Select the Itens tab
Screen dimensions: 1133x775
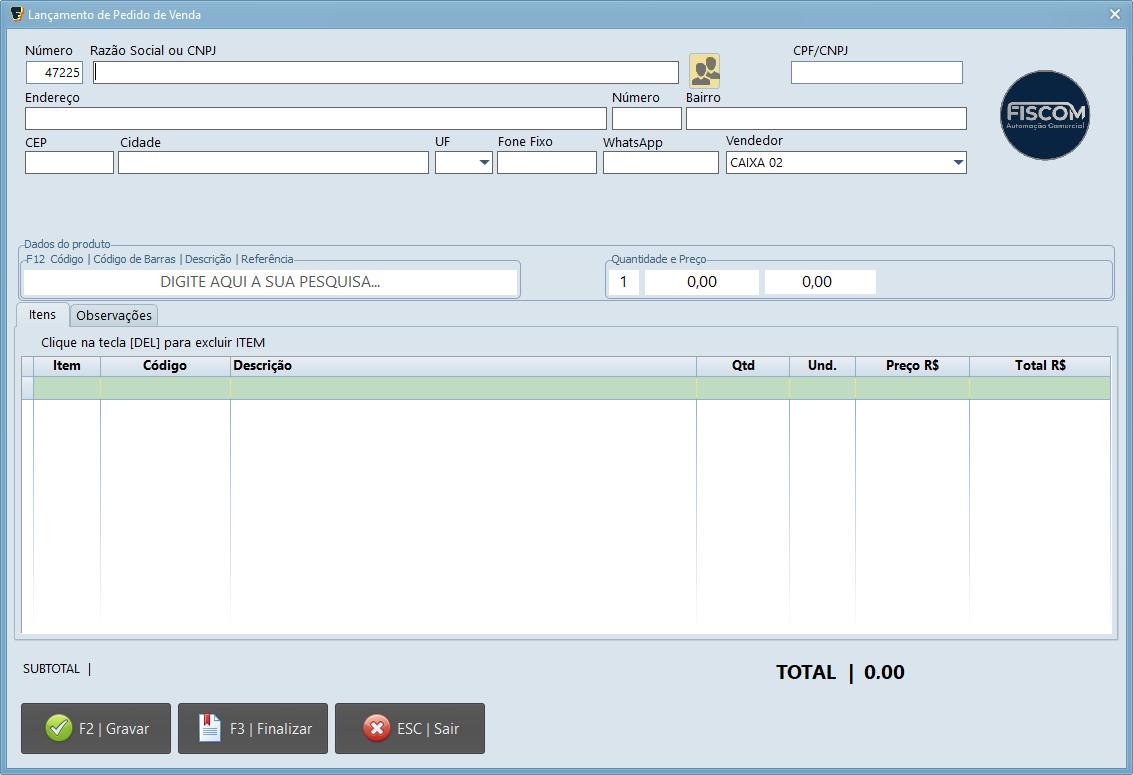[42, 314]
